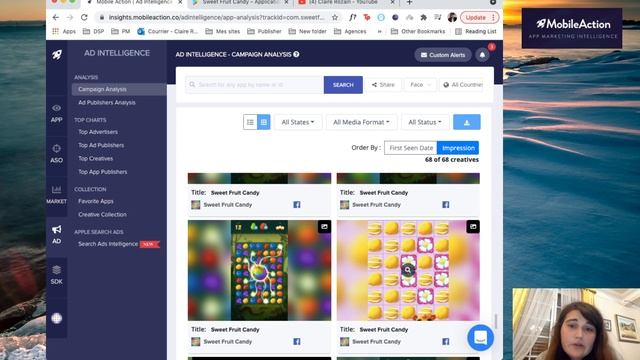
Task: Open the Apps bookmarks shortcut
Action: pos(64,31)
